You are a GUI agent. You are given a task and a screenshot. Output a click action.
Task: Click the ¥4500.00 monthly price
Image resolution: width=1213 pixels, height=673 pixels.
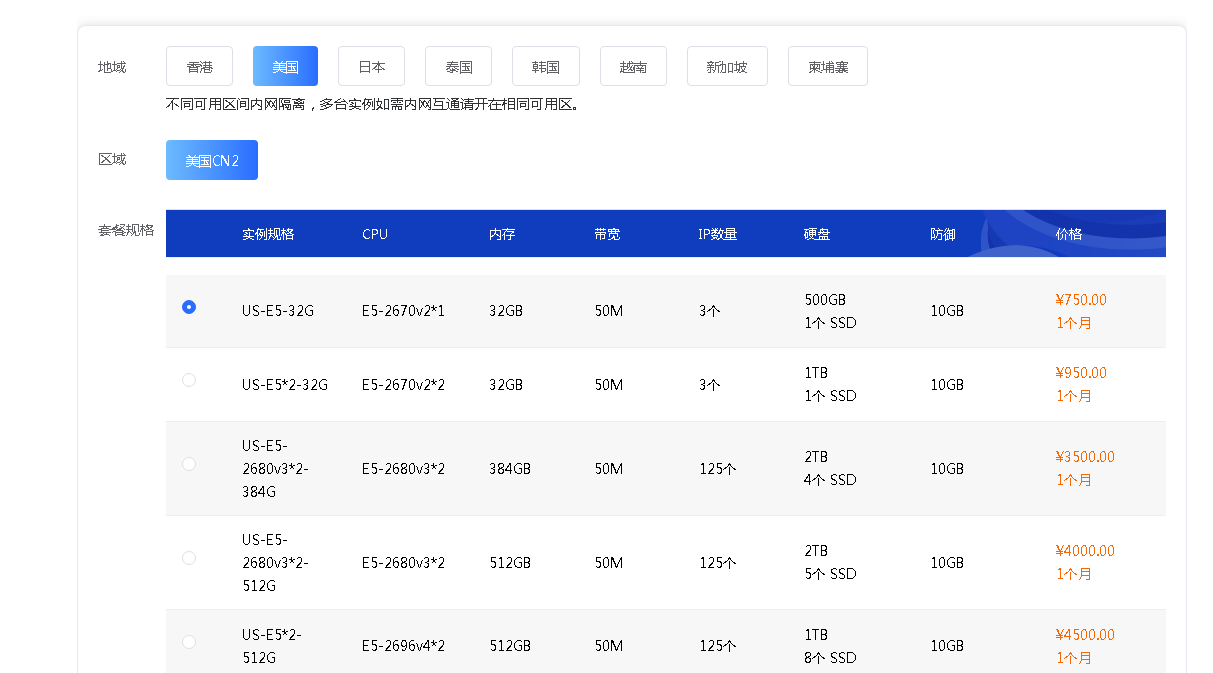coord(1083,634)
